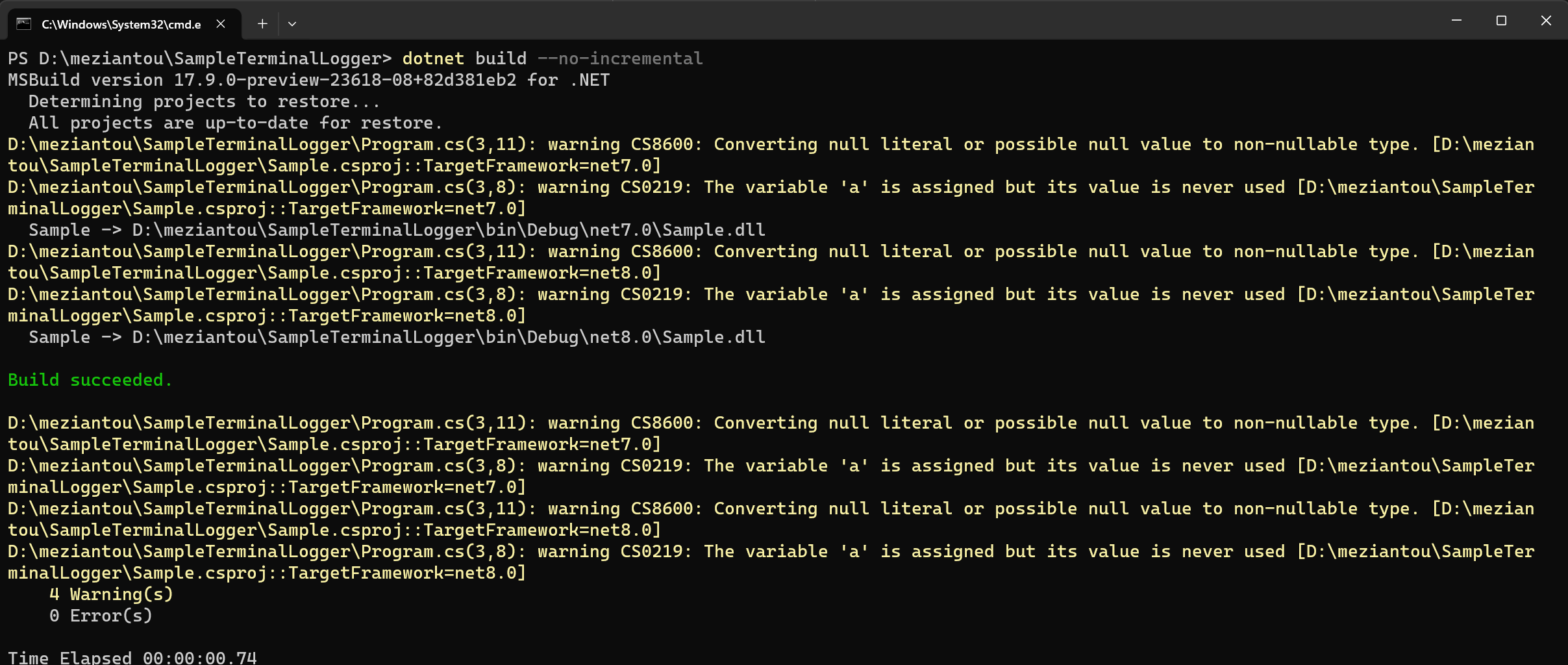Open a new terminal tab

[x=262, y=24]
